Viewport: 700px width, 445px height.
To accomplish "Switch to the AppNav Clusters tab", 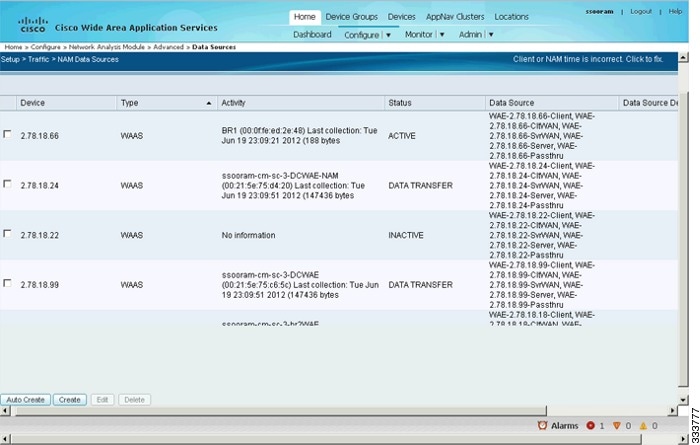I will click(x=455, y=17).
